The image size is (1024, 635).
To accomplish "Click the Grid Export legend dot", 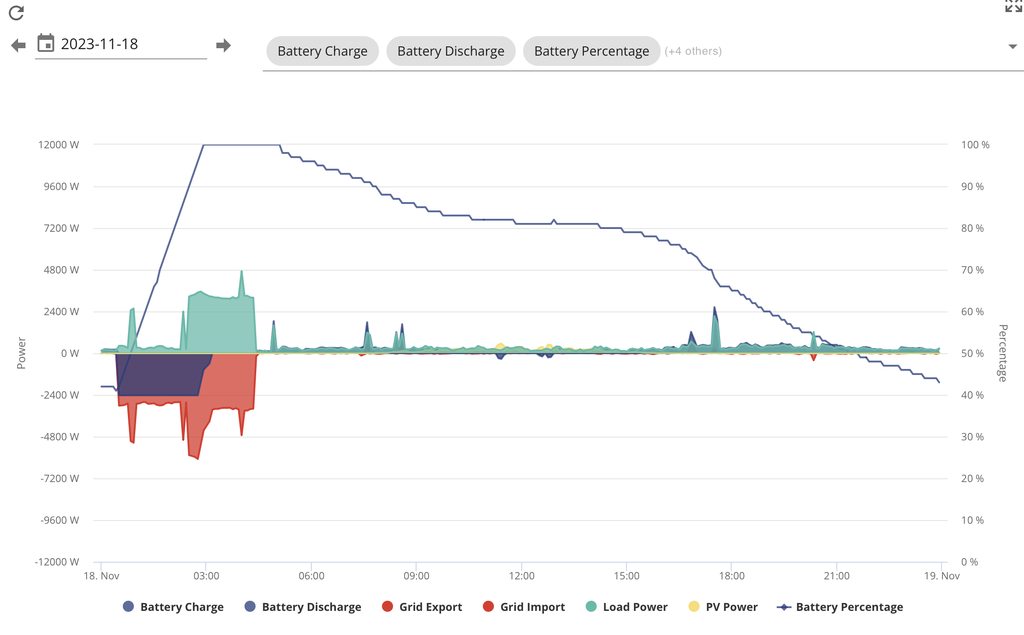I will tap(387, 607).
